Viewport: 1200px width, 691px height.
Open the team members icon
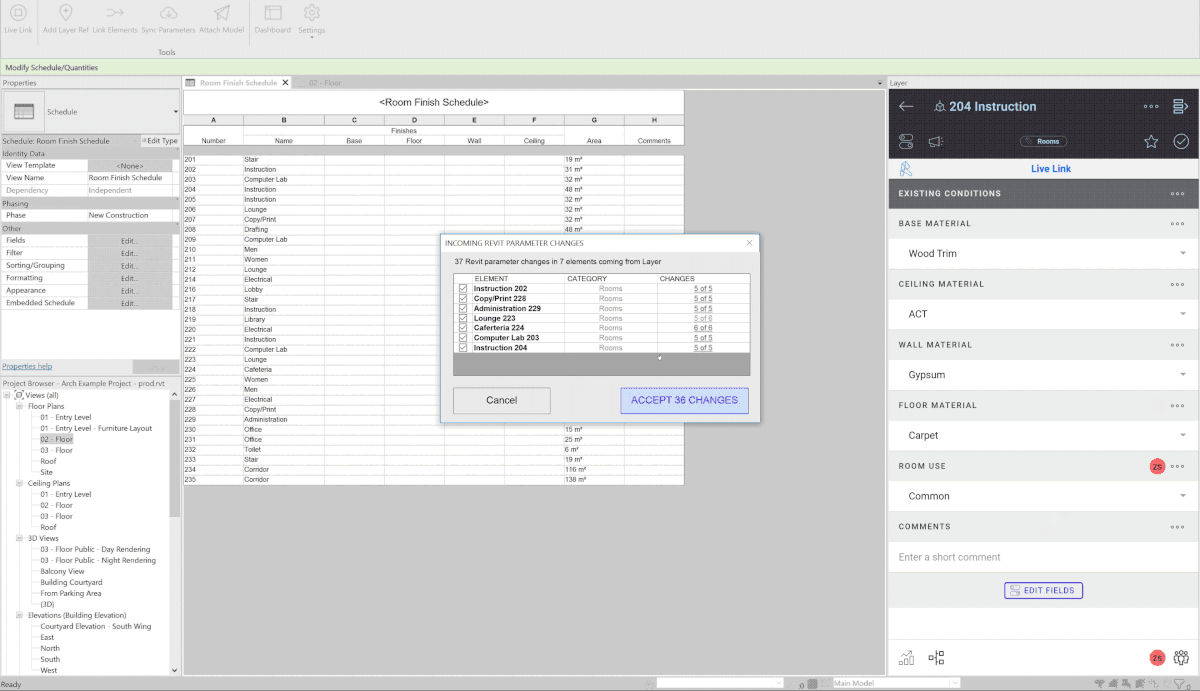pos(1181,658)
